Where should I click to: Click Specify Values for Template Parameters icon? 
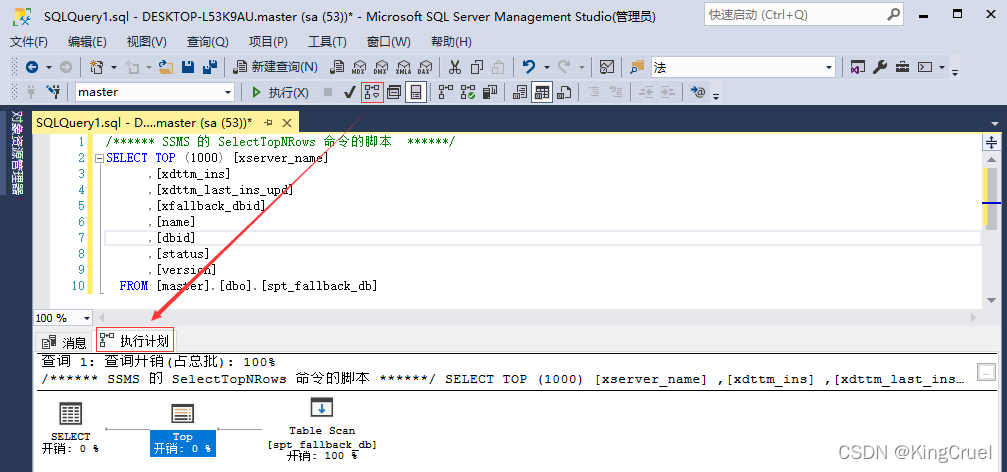click(697, 92)
